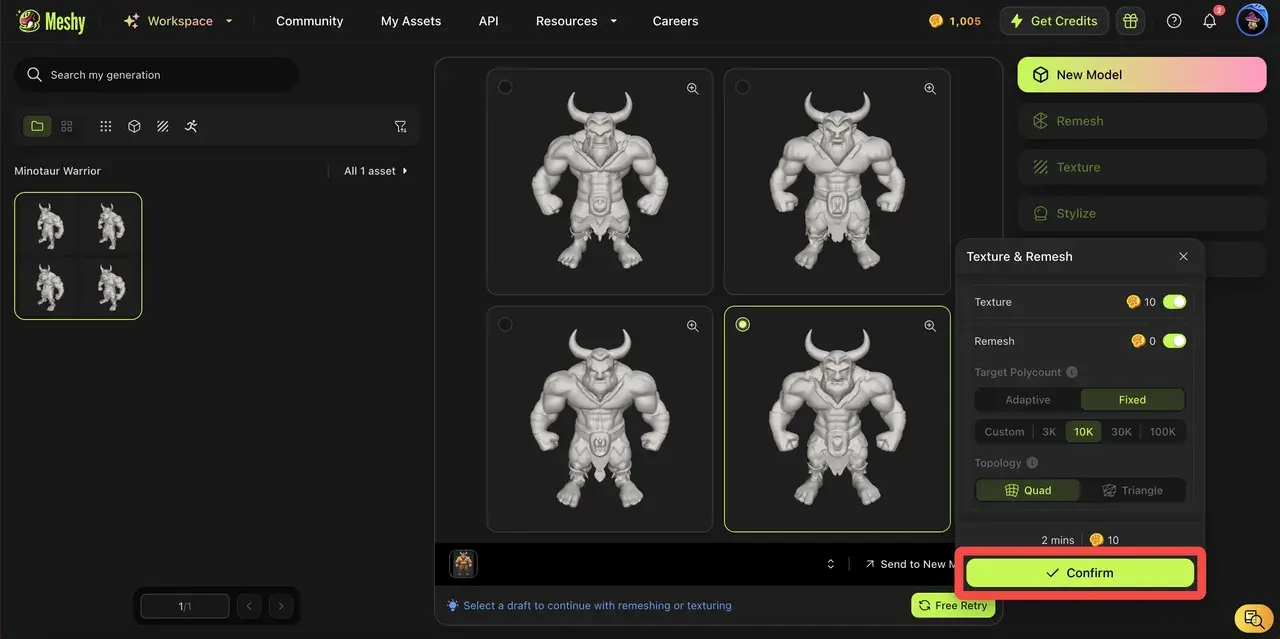Go to the Community page

point(309,21)
